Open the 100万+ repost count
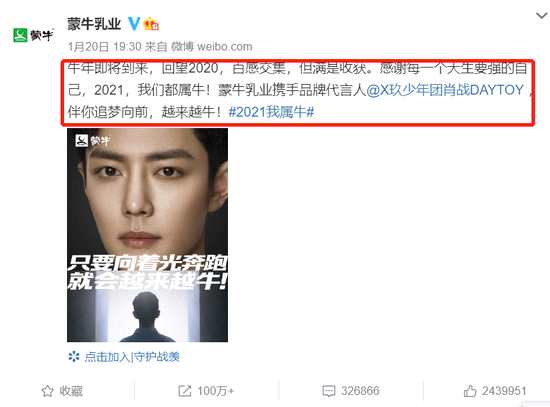The image size is (550, 407). (215, 391)
